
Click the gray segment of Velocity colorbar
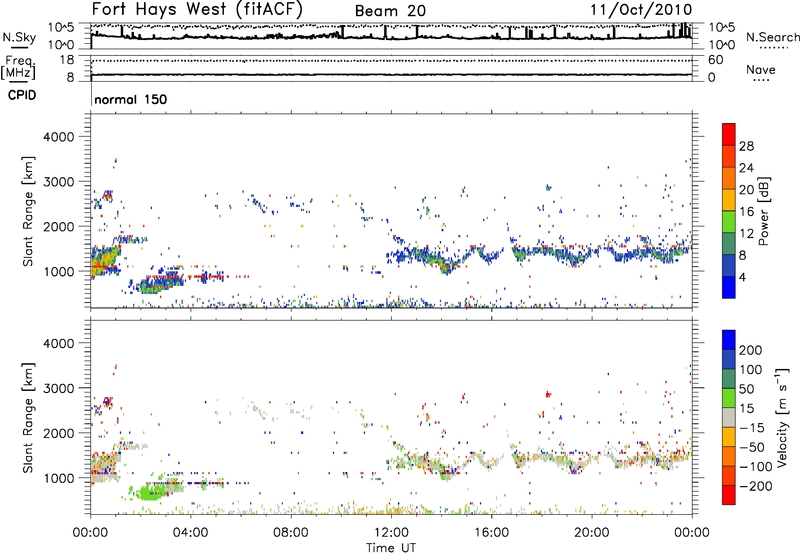click(729, 417)
